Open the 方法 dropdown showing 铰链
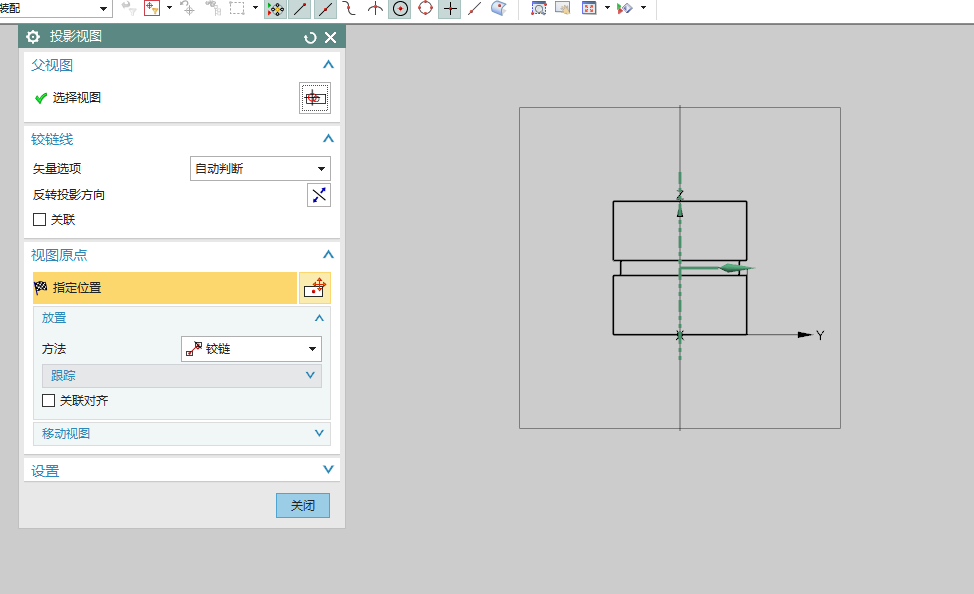This screenshot has height=594, width=974. (x=252, y=349)
